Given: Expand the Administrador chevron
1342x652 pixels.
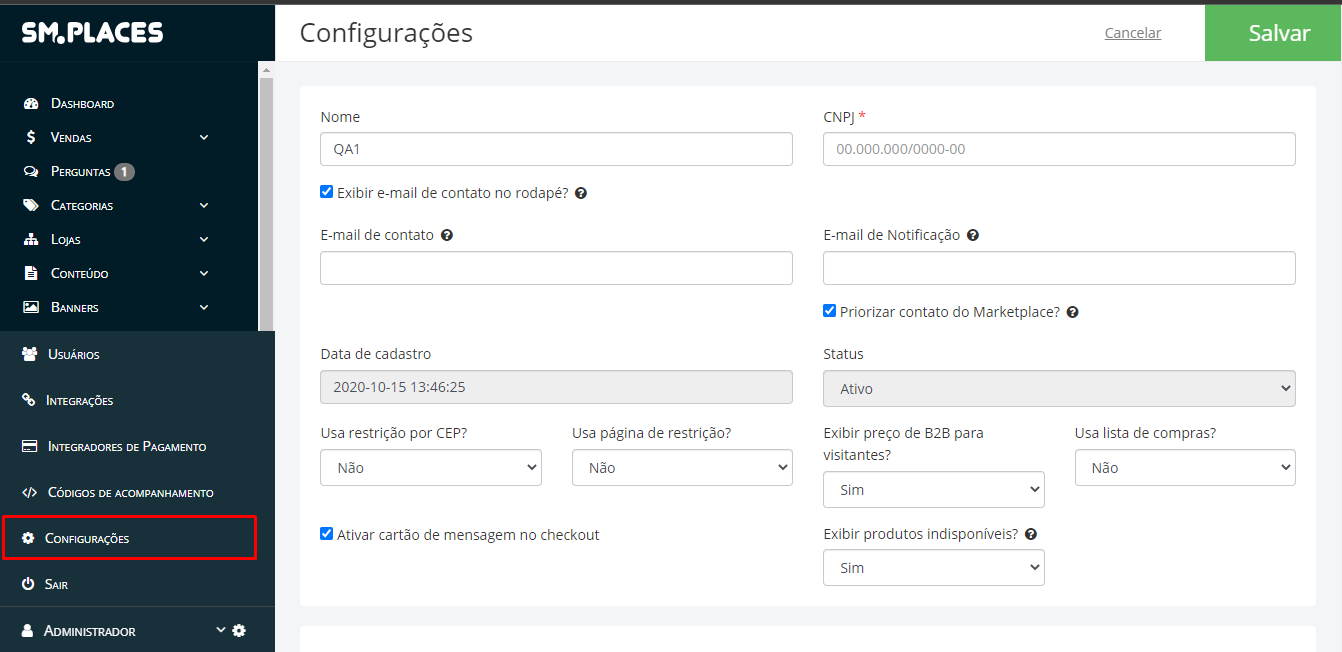Looking at the screenshot, I should (221, 630).
